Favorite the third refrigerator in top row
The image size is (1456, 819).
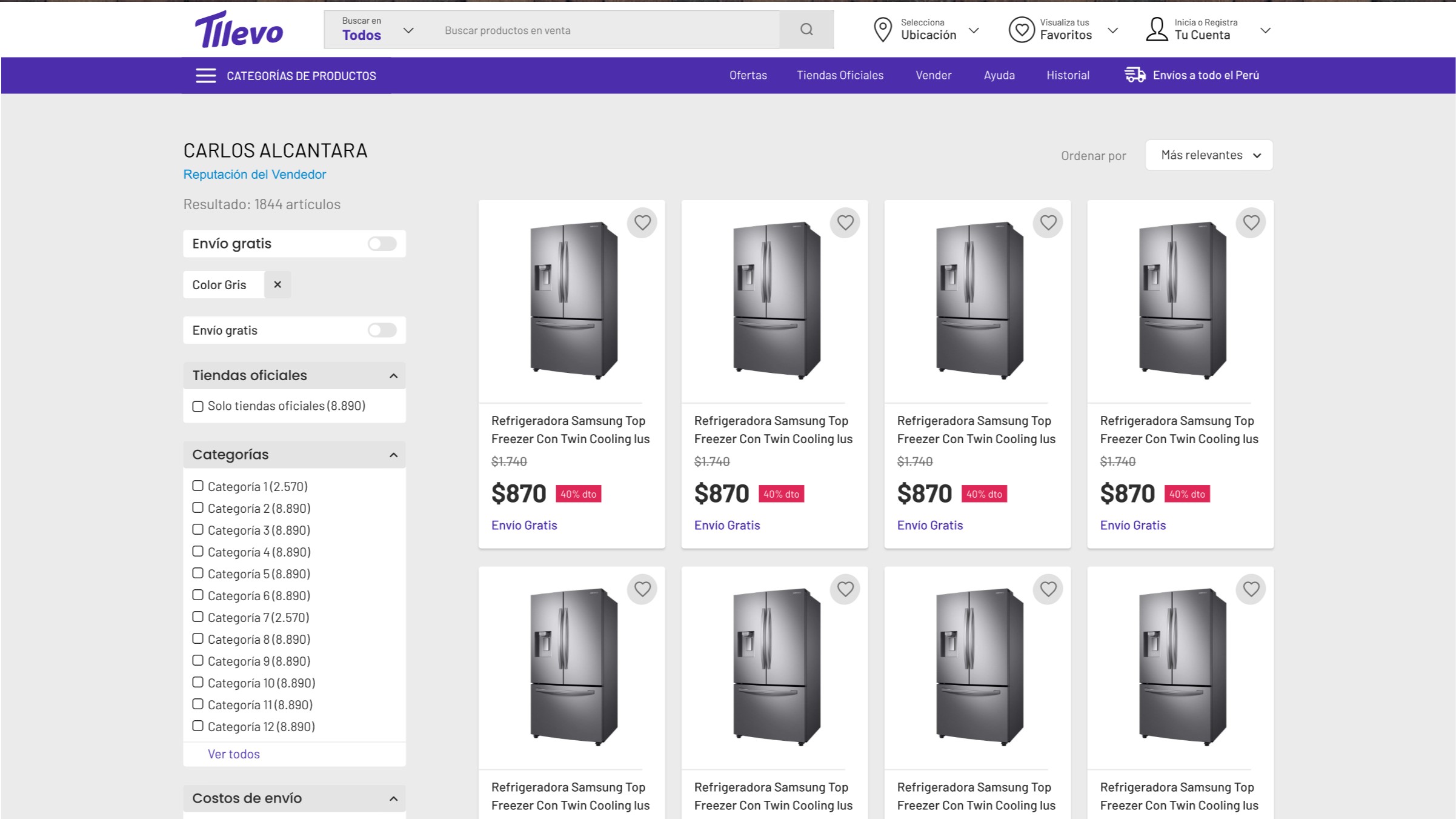pyautogui.click(x=1048, y=222)
